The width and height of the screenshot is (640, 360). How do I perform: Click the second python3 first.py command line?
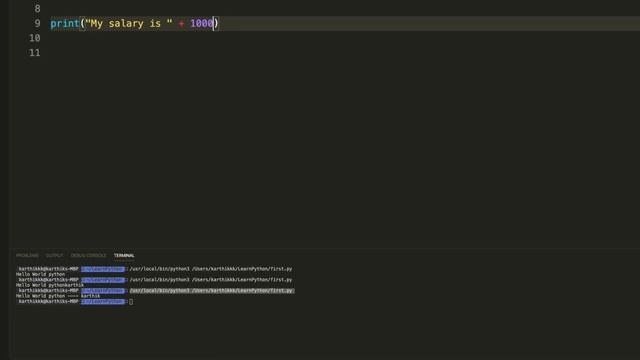[211, 280]
